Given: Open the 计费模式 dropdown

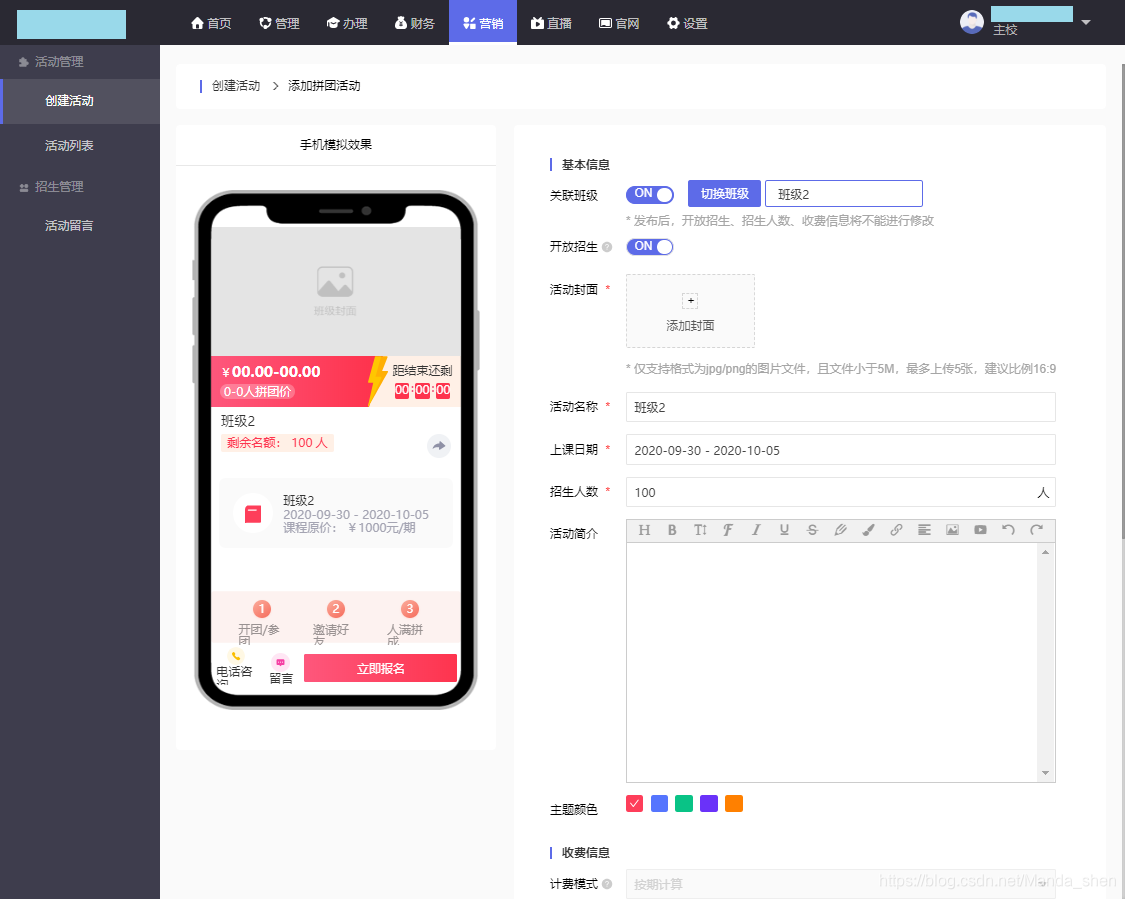Looking at the screenshot, I should tap(840, 884).
